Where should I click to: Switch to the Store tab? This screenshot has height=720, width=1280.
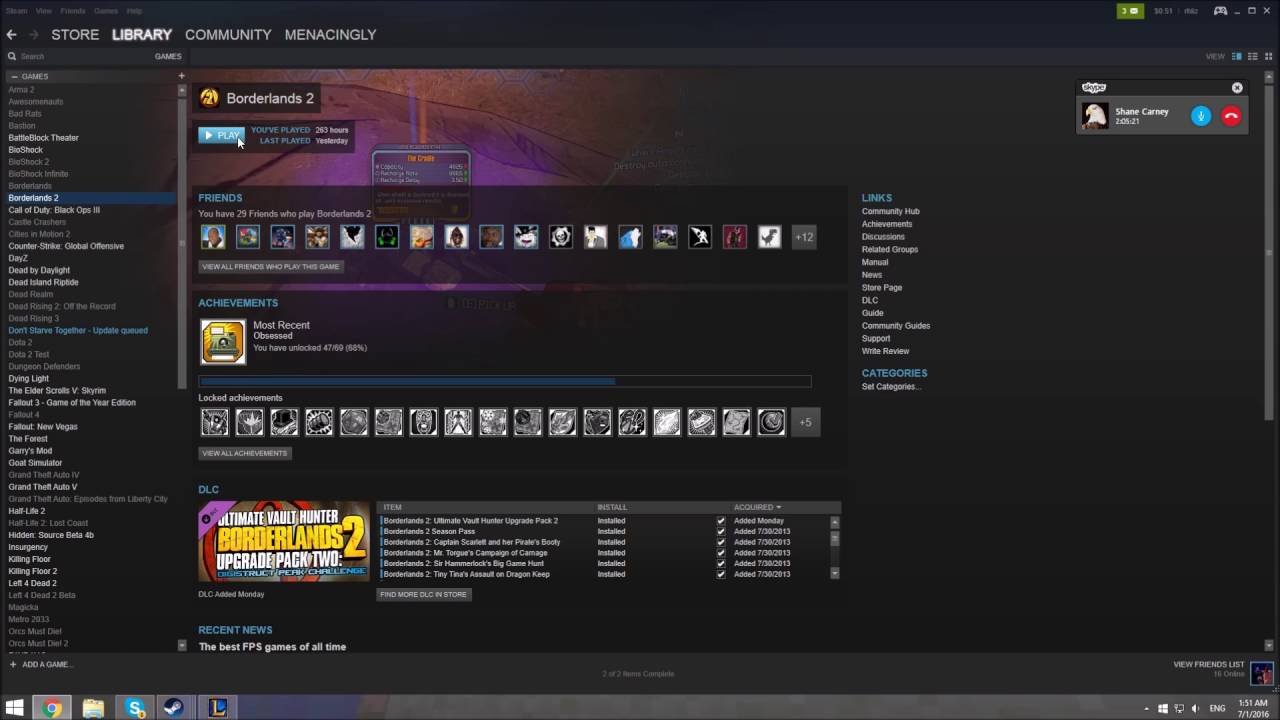point(75,34)
